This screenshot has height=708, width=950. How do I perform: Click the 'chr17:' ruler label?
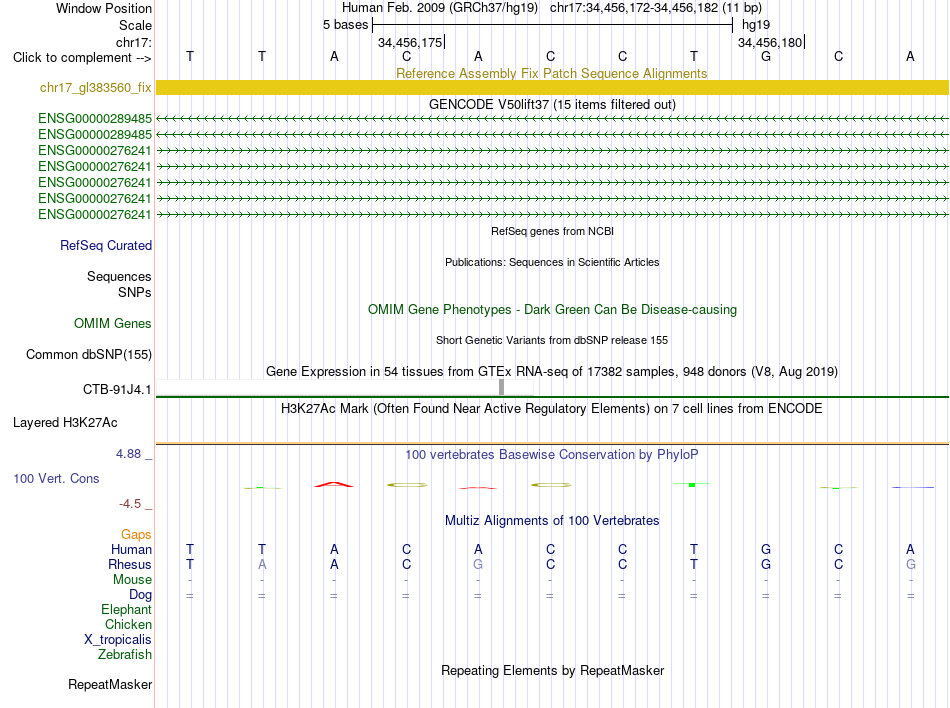click(x=133, y=42)
